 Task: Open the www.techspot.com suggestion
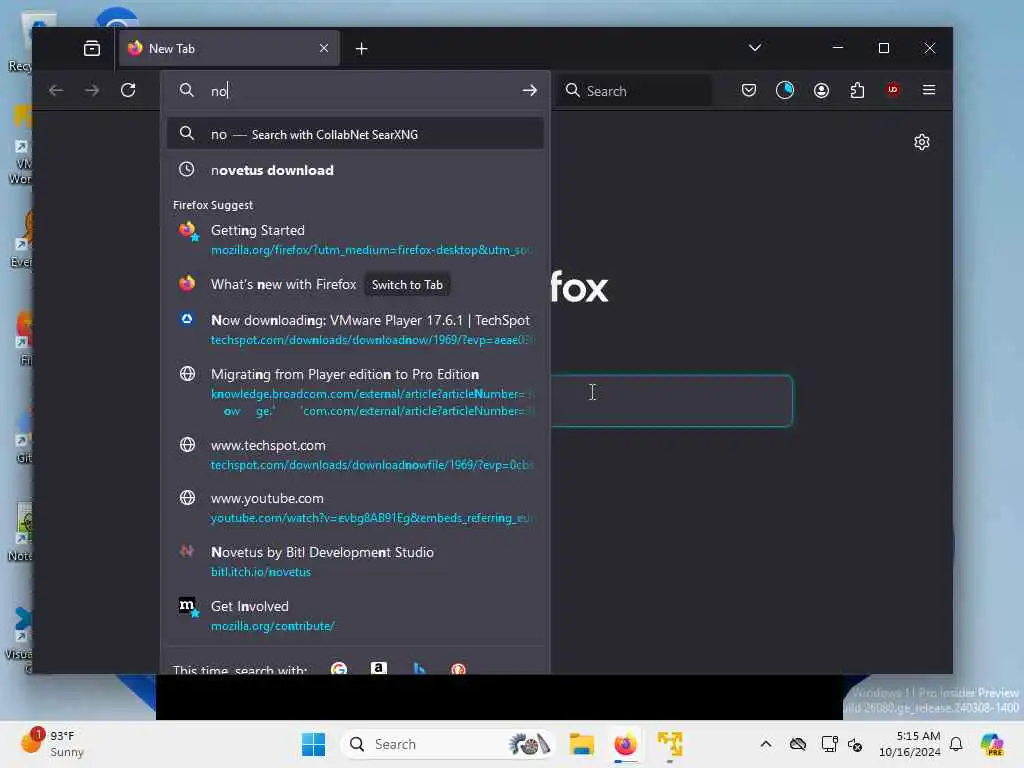pyautogui.click(x=355, y=455)
